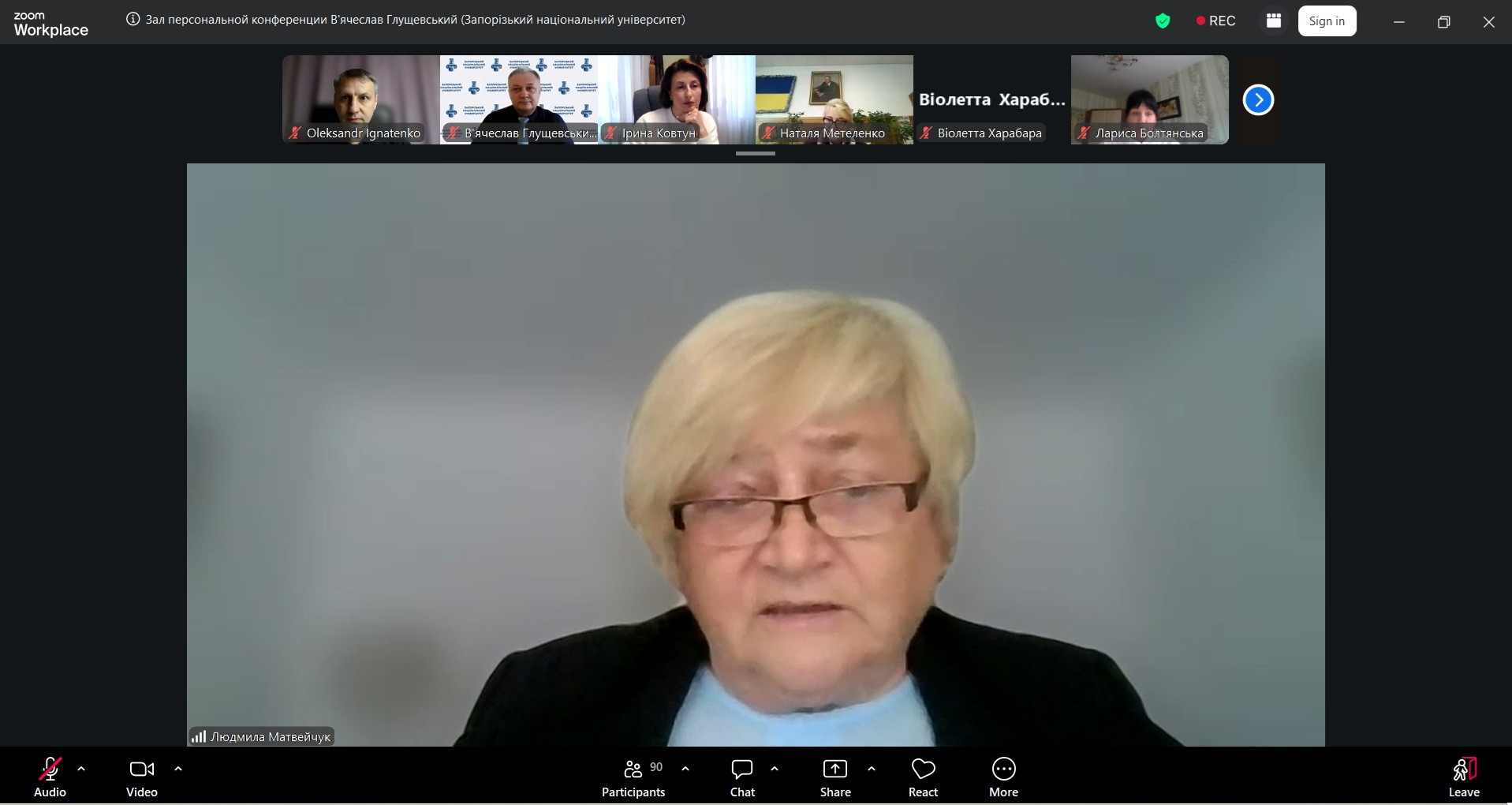This screenshot has height=805, width=1512.
Task: Open the React emoji menu
Action: (x=923, y=769)
